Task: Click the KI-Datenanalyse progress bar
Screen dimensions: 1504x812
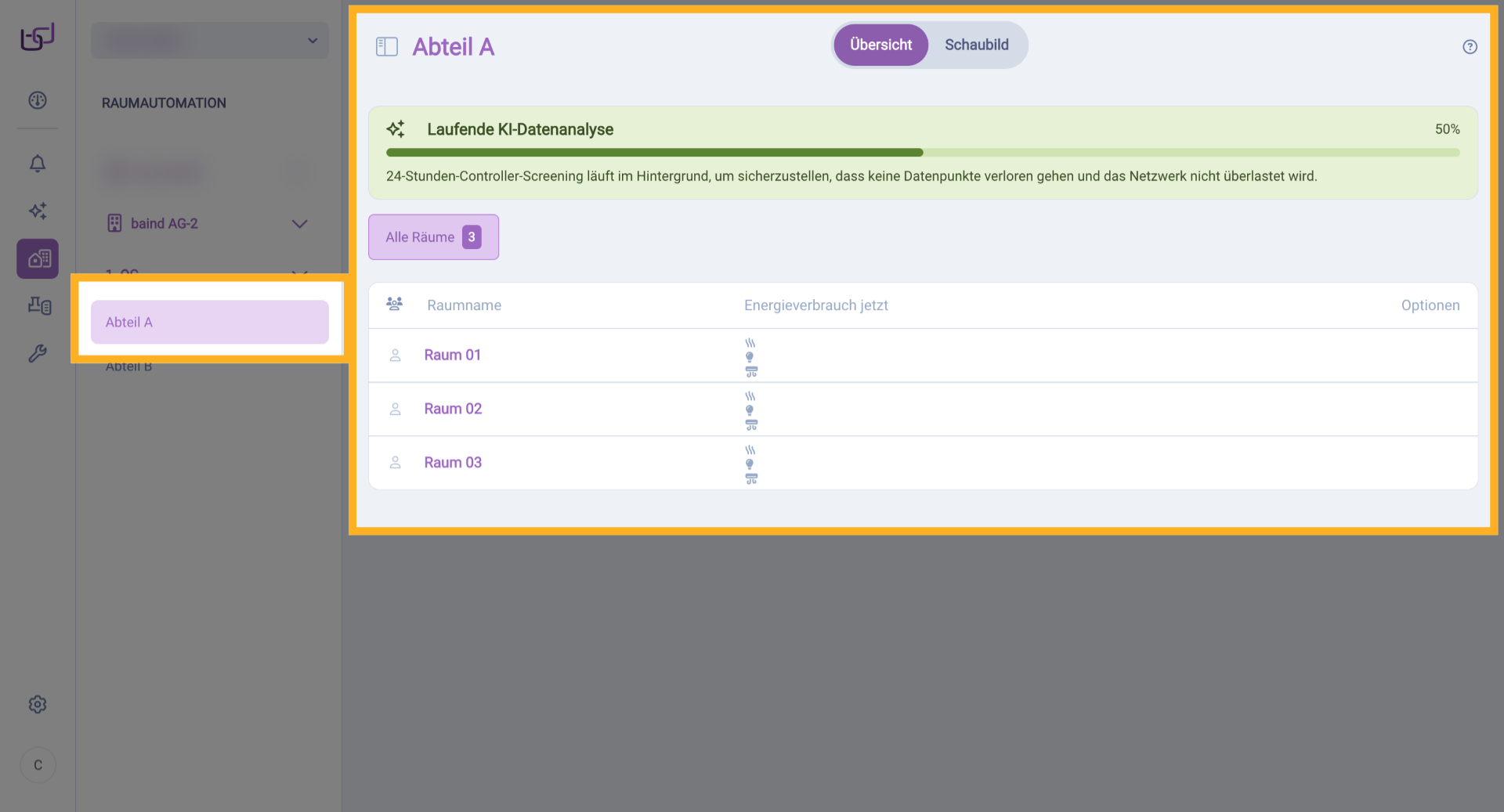Action: 922,153
